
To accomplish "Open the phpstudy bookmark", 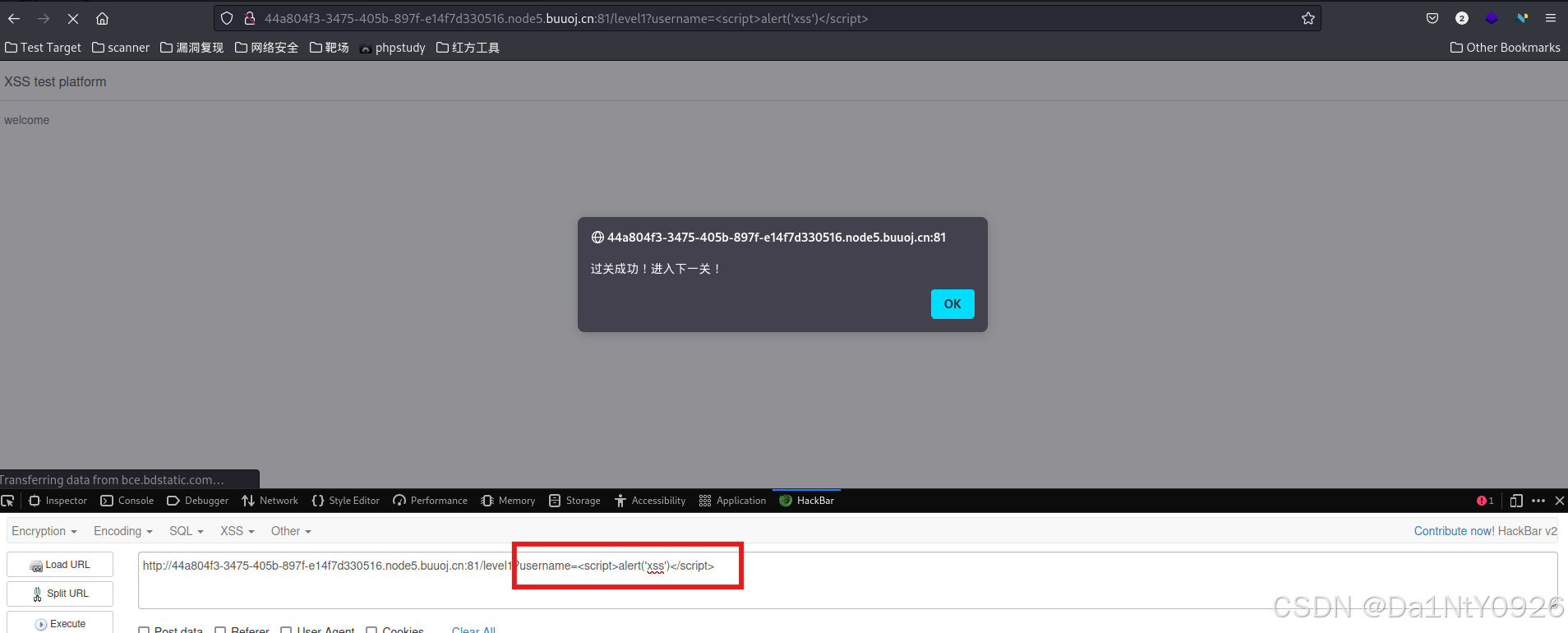I will pos(393,48).
